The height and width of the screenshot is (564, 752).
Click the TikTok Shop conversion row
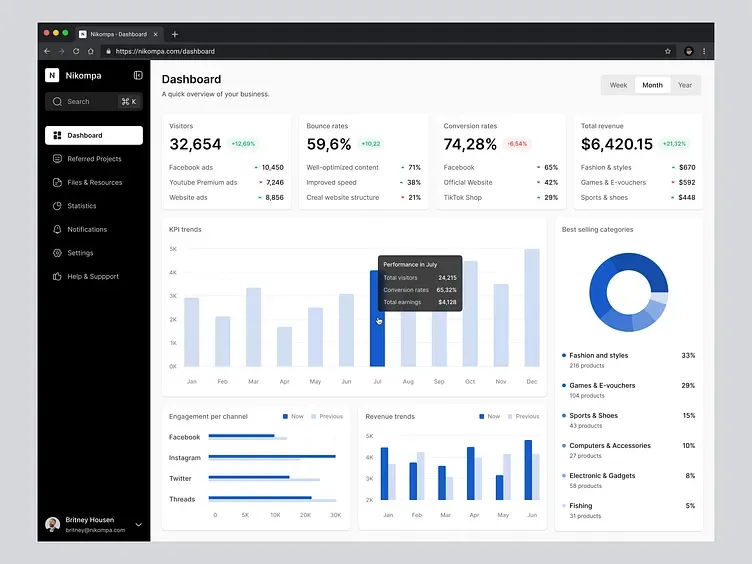click(x=501, y=197)
